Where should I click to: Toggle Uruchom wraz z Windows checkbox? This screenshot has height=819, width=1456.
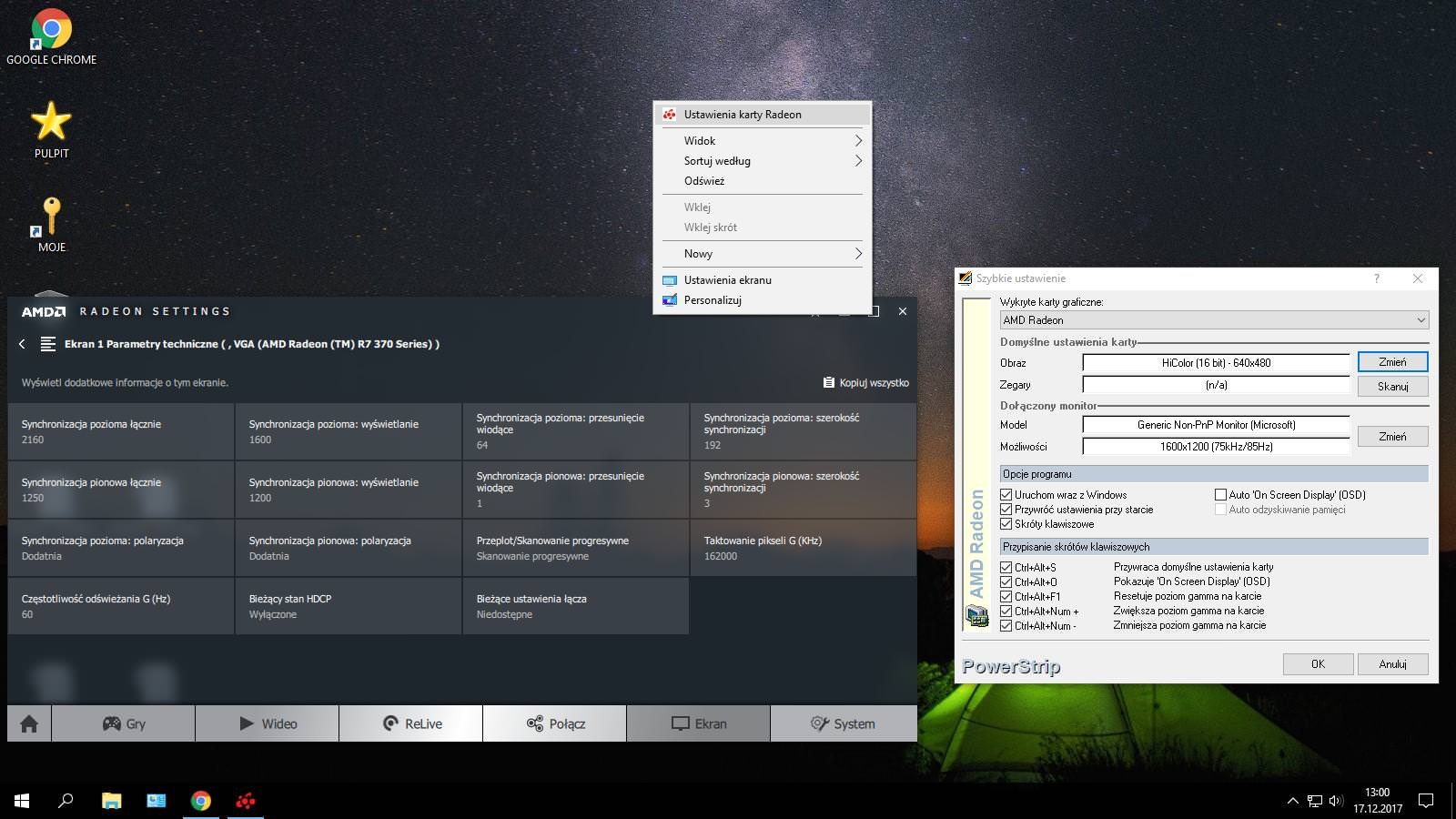click(1006, 495)
